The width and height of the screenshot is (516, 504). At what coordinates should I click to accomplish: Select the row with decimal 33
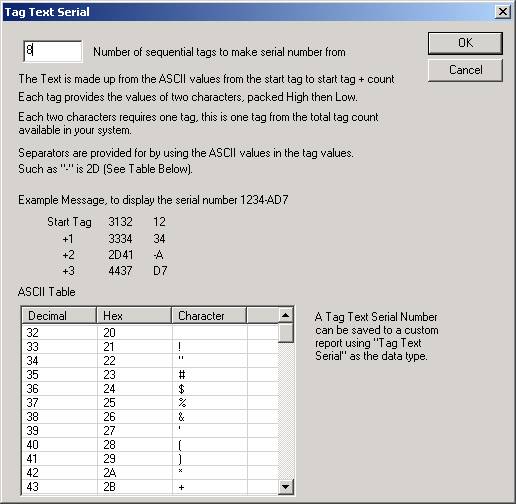click(150, 347)
